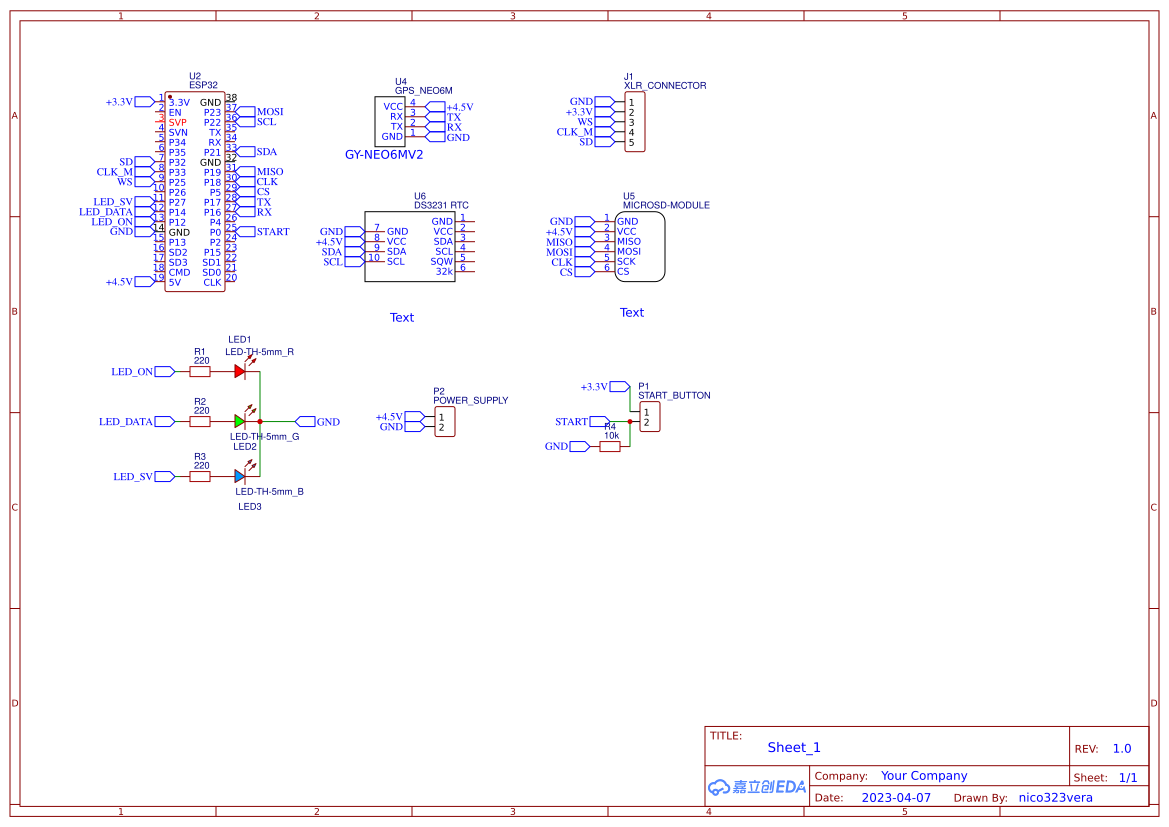Click the green LED2 symbol

click(240, 421)
